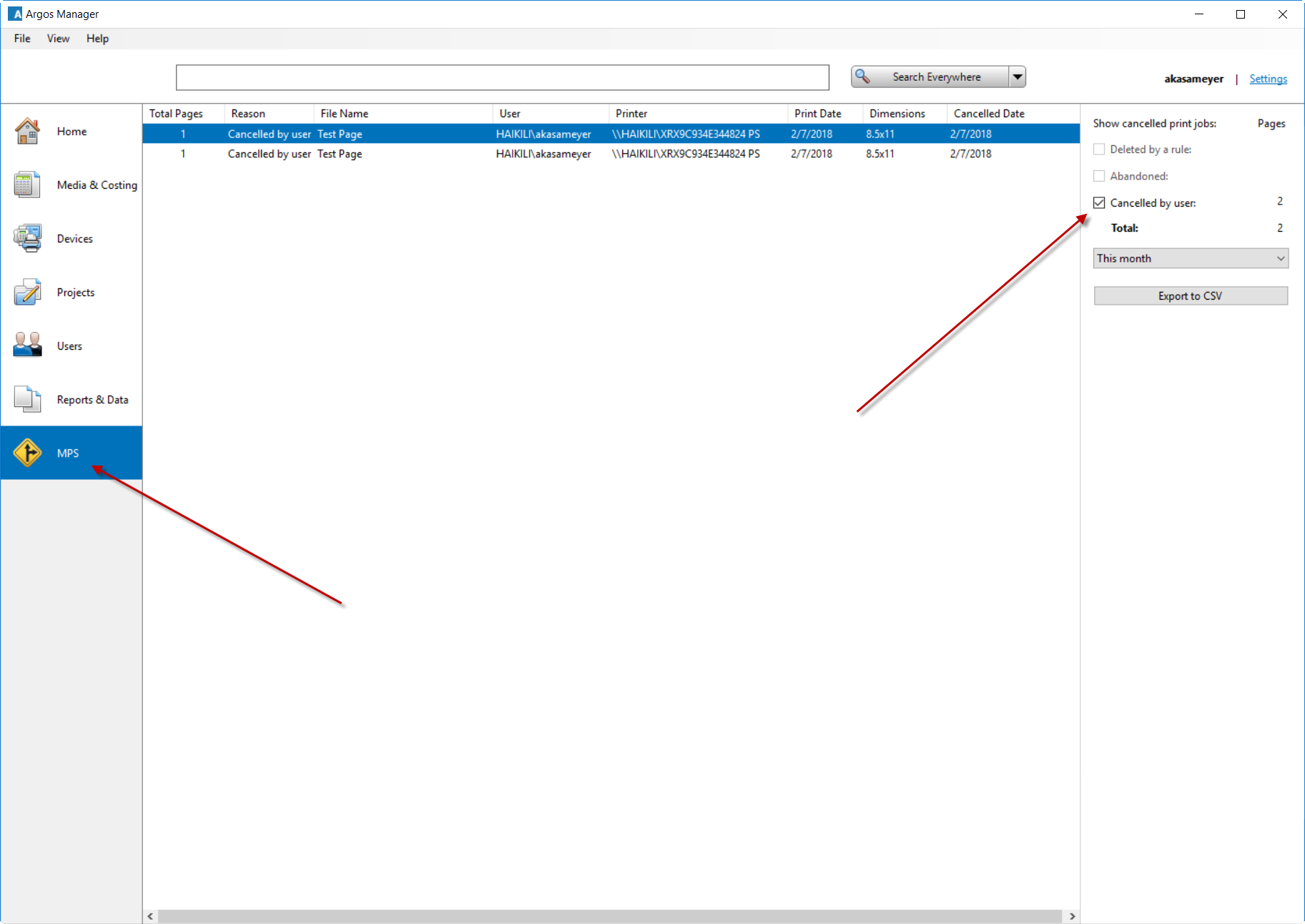Click the akasameyer username text
Screen dimensions: 1305x924
click(x=1193, y=79)
